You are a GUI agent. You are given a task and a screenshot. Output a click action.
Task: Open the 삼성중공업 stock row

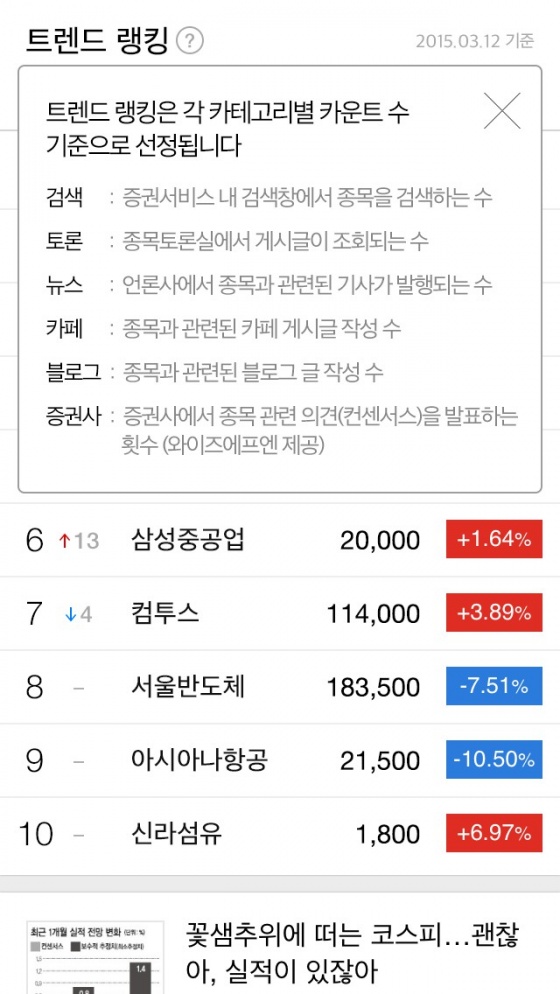point(280,540)
